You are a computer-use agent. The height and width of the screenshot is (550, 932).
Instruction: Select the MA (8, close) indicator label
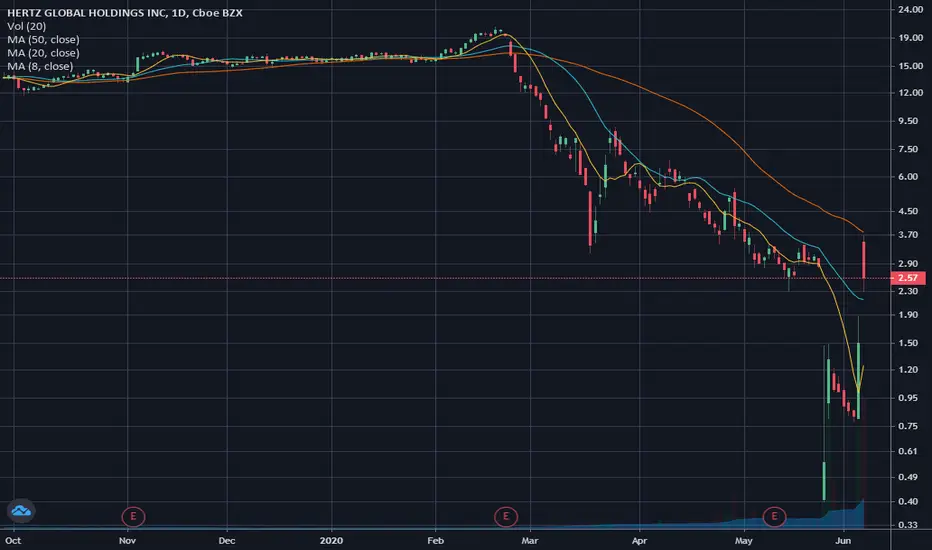[40, 67]
